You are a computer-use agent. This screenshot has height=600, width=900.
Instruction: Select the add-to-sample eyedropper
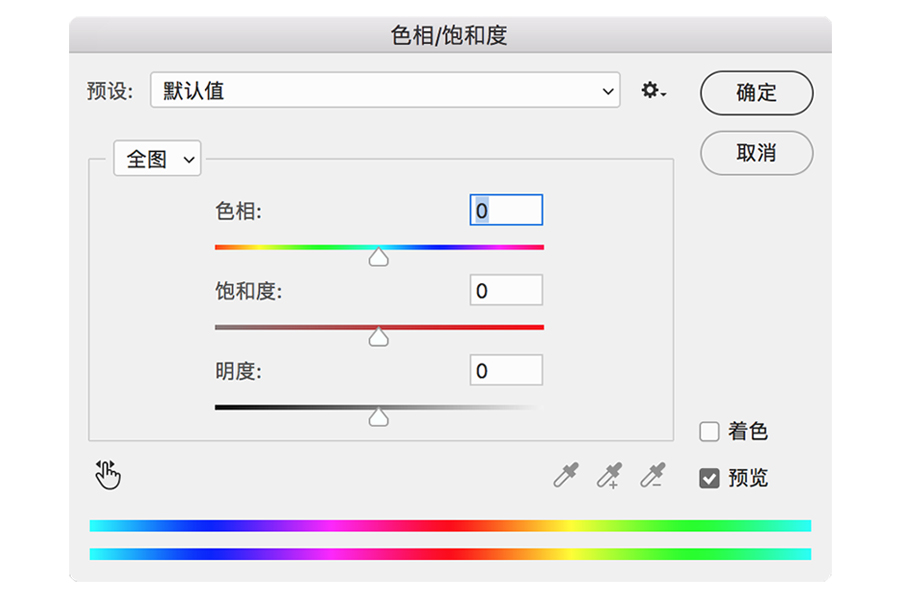coord(609,475)
